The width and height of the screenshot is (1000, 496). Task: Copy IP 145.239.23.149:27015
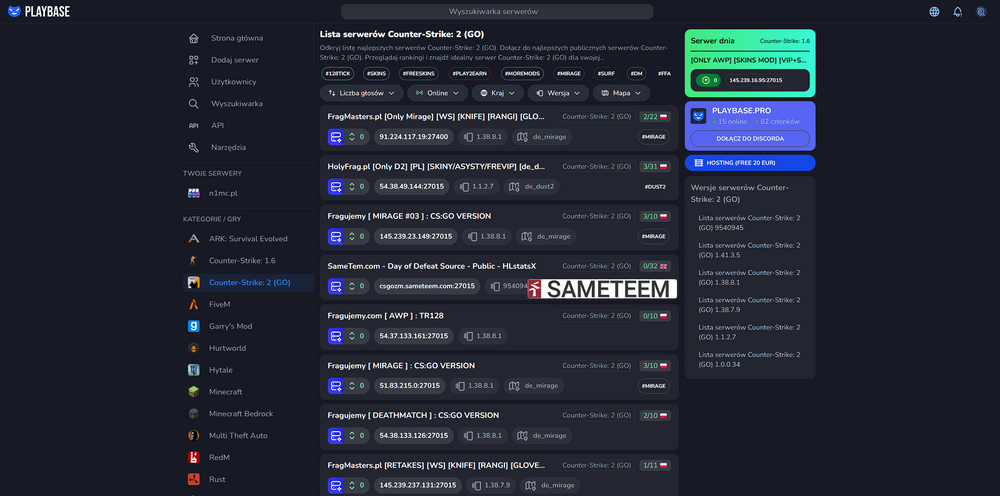pos(416,237)
